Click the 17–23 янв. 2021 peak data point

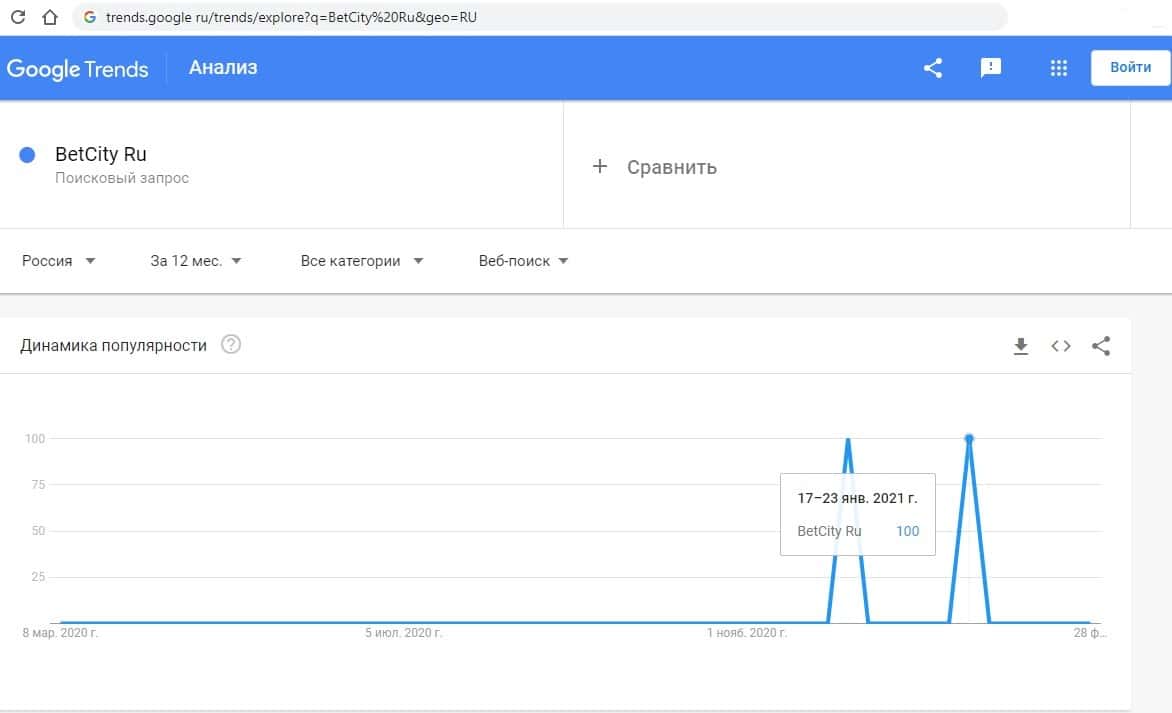(x=969, y=439)
